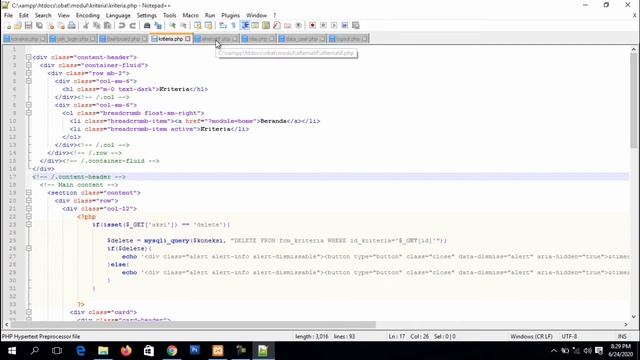This screenshot has width=640, height=360.
Task: Click the Open file toolbar icon
Action: pyautogui.click(x=18, y=26)
